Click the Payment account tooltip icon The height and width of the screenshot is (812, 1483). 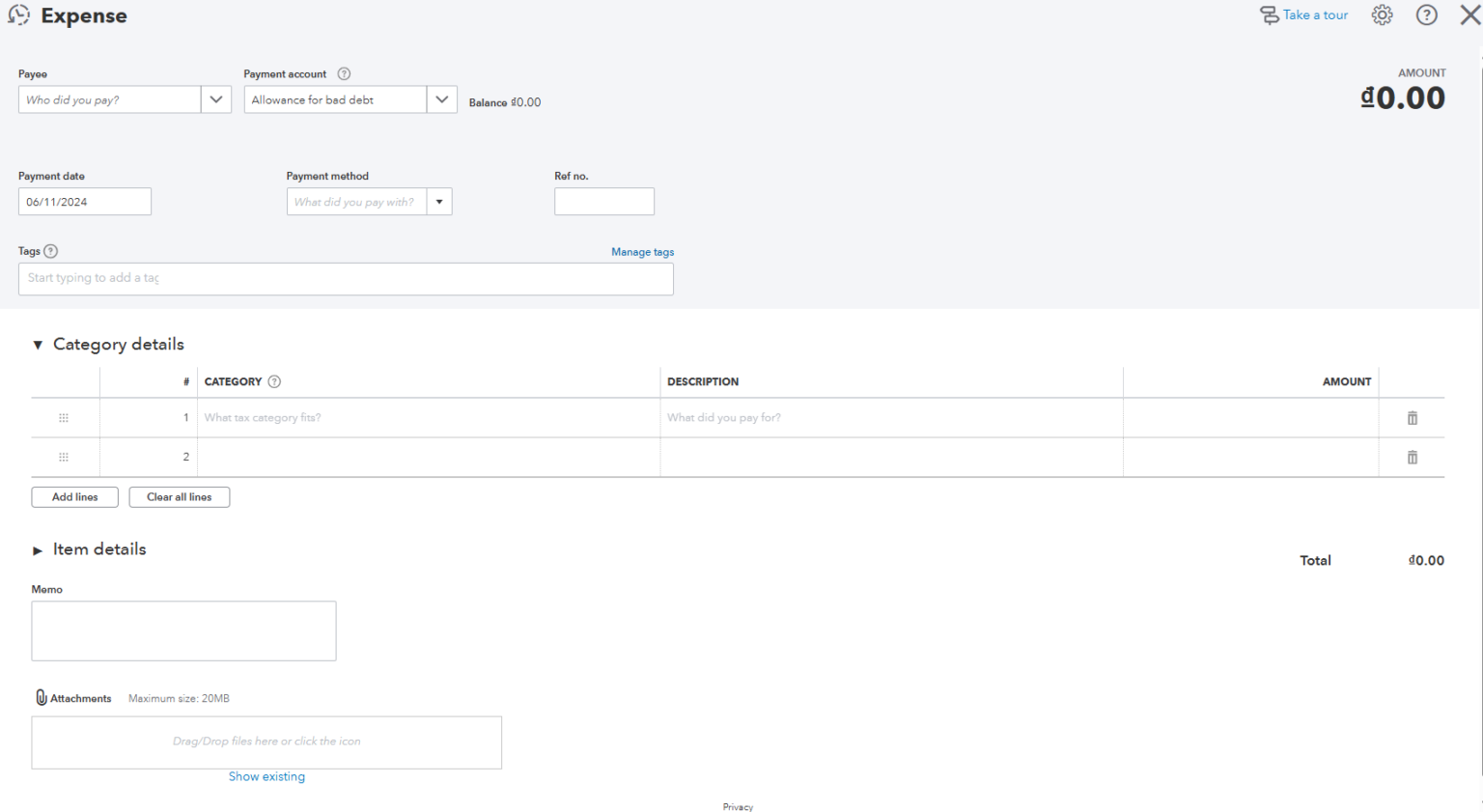point(344,73)
